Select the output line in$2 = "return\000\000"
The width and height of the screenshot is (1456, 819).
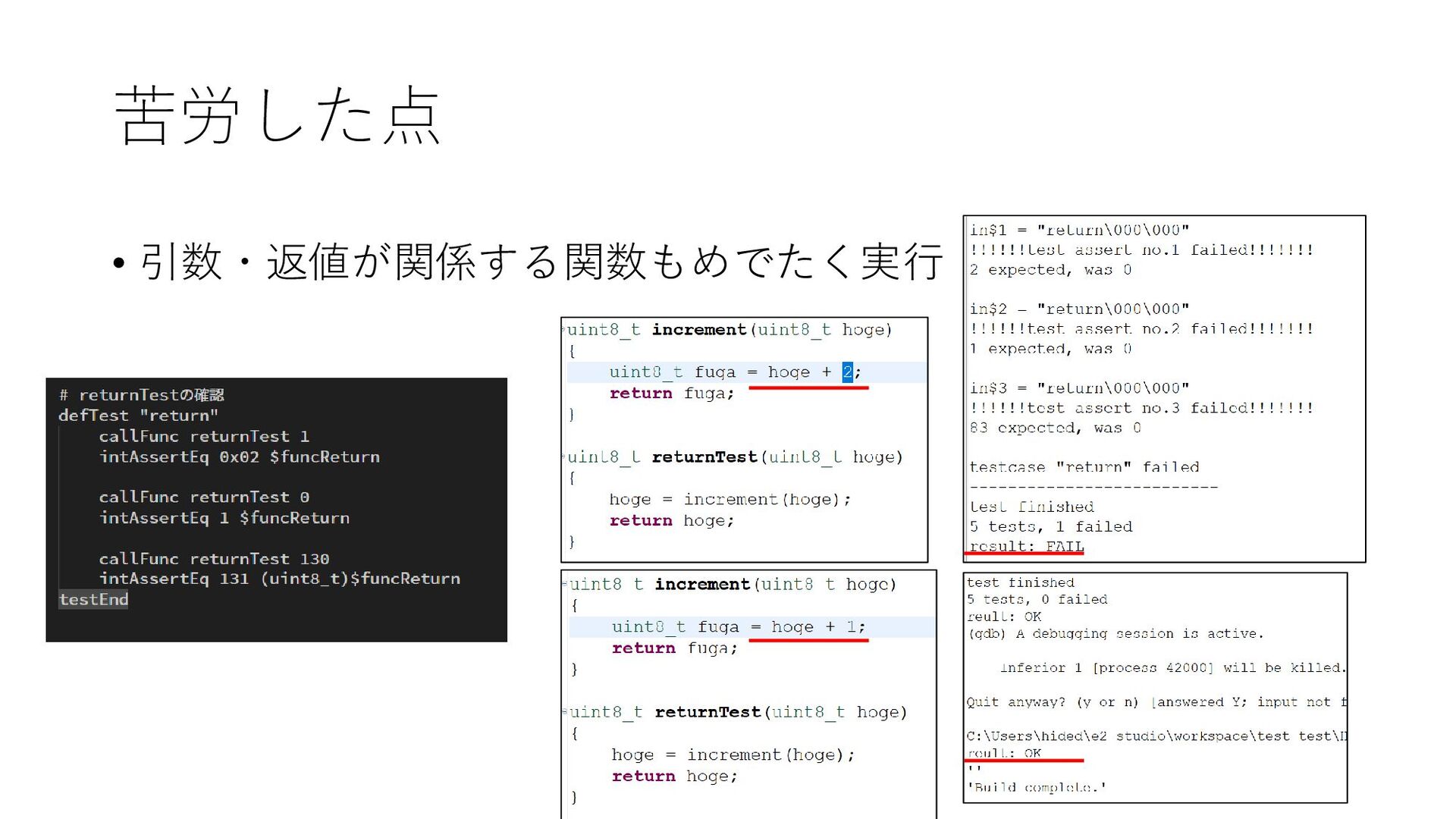[1080, 309]
